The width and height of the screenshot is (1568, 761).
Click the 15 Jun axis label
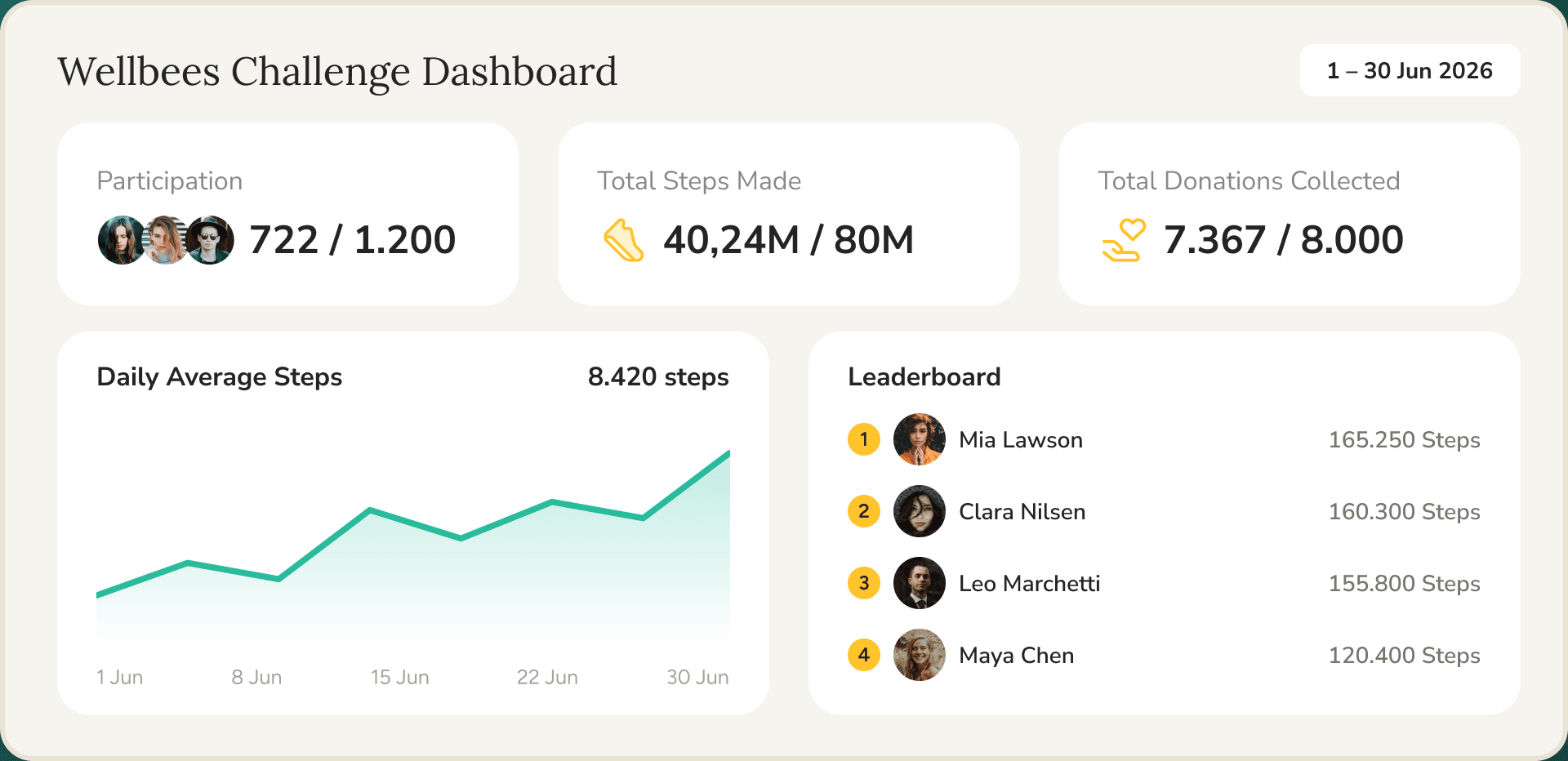click(x=400, y=677)
